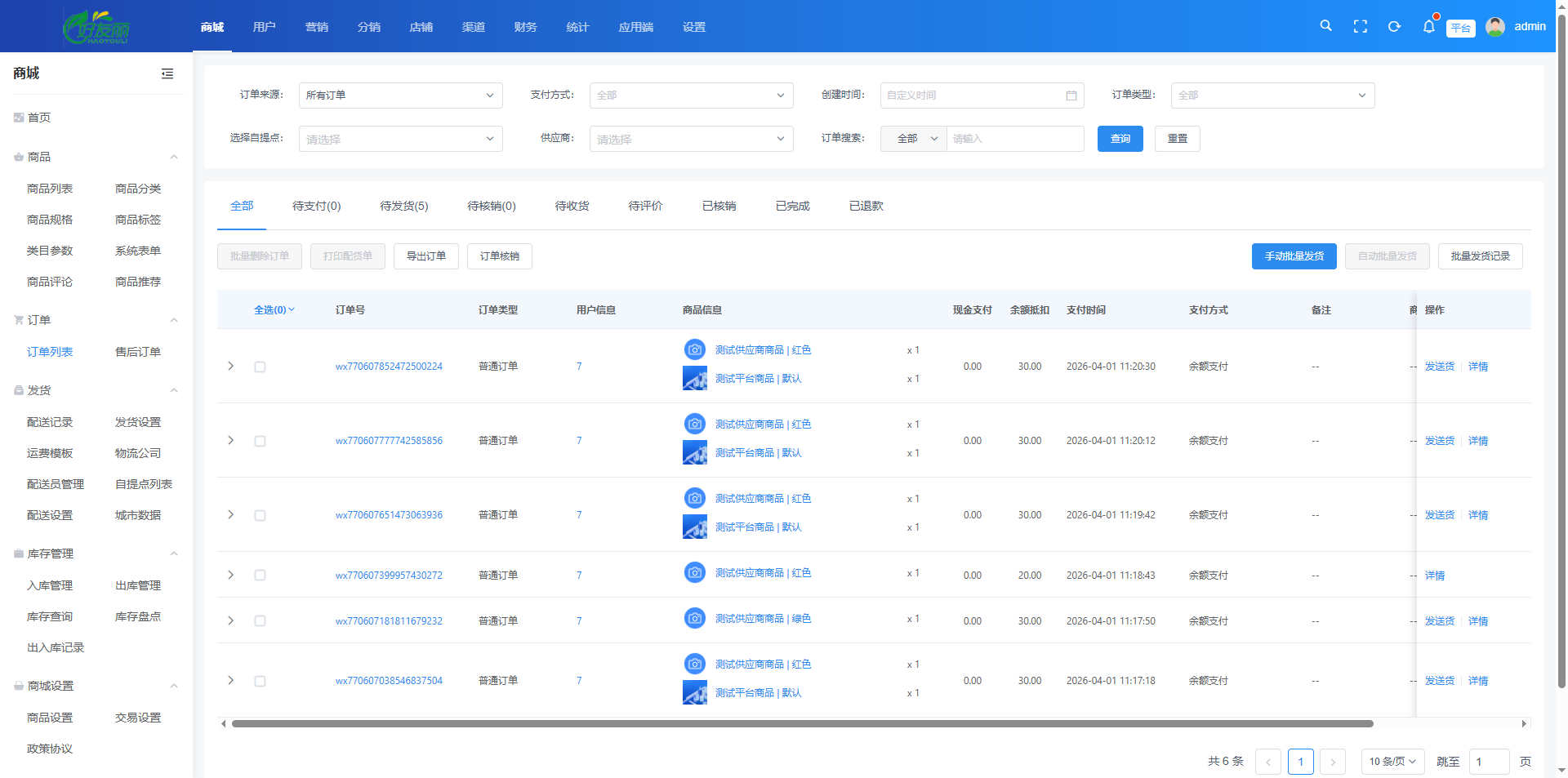
Task: Click the search magnifier icon in header
Action: (1325, 26)
